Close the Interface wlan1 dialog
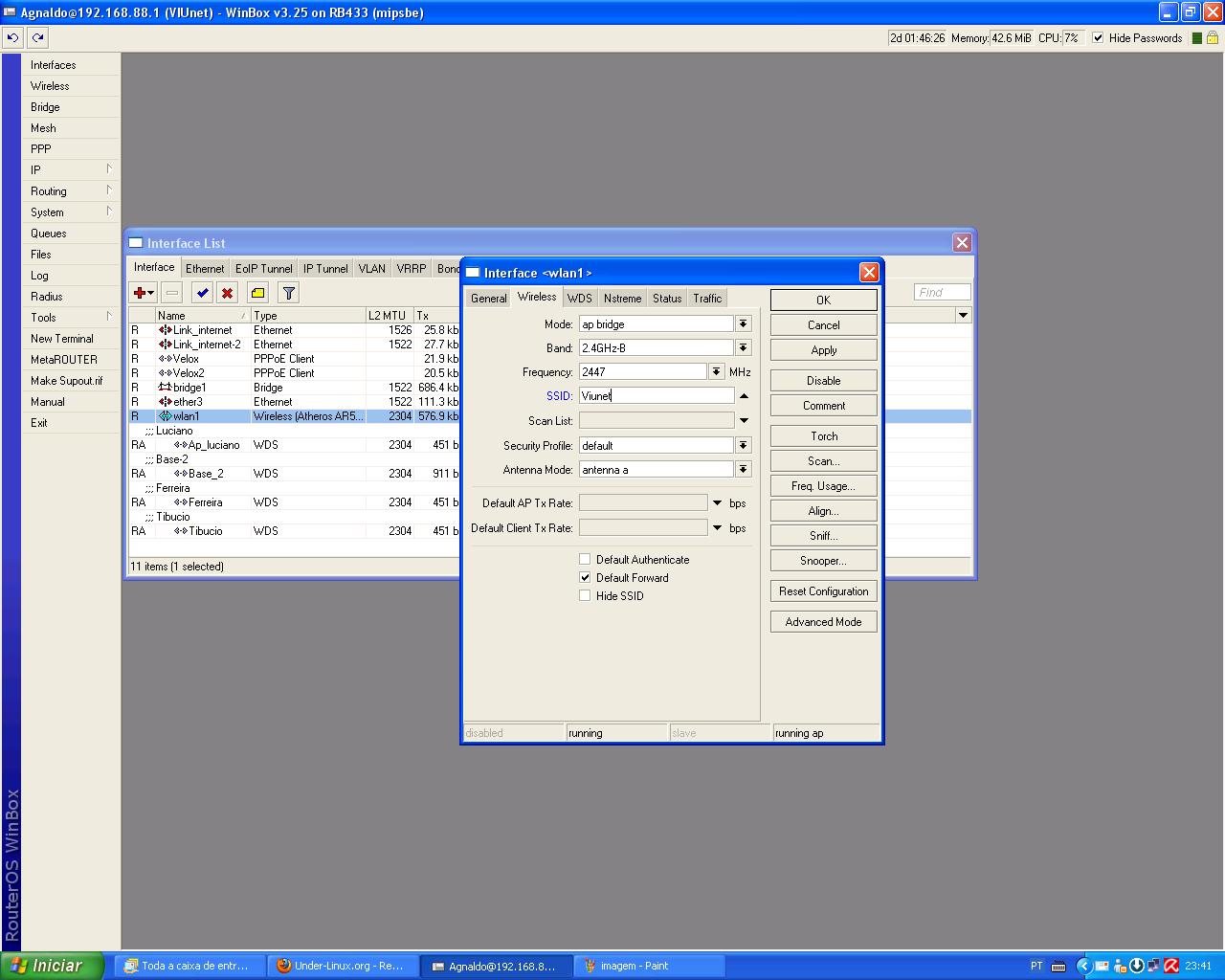 869,273
